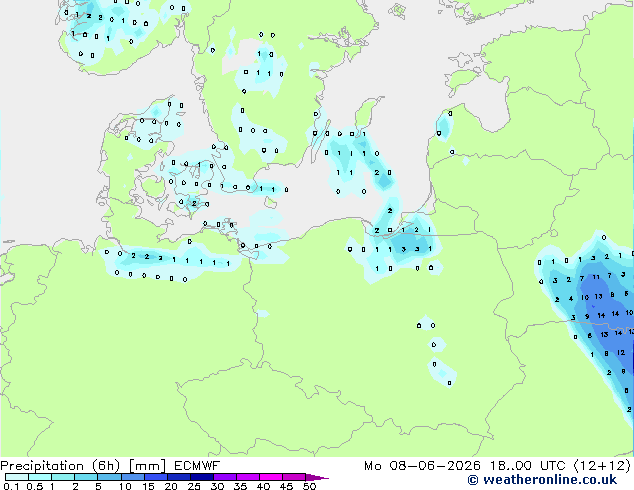Click the legend value '50'

pos(310,486)
